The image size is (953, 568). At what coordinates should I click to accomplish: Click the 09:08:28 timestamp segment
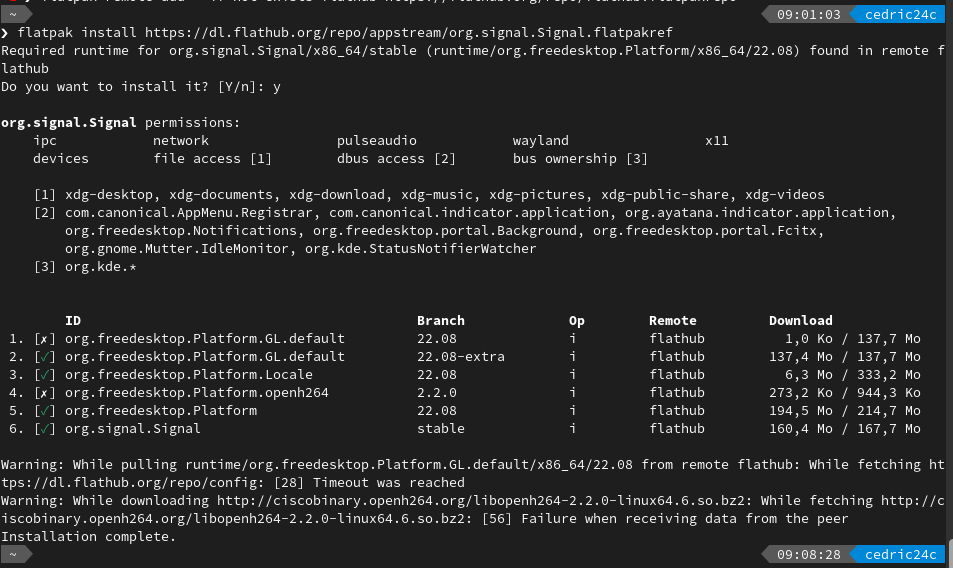808,555
